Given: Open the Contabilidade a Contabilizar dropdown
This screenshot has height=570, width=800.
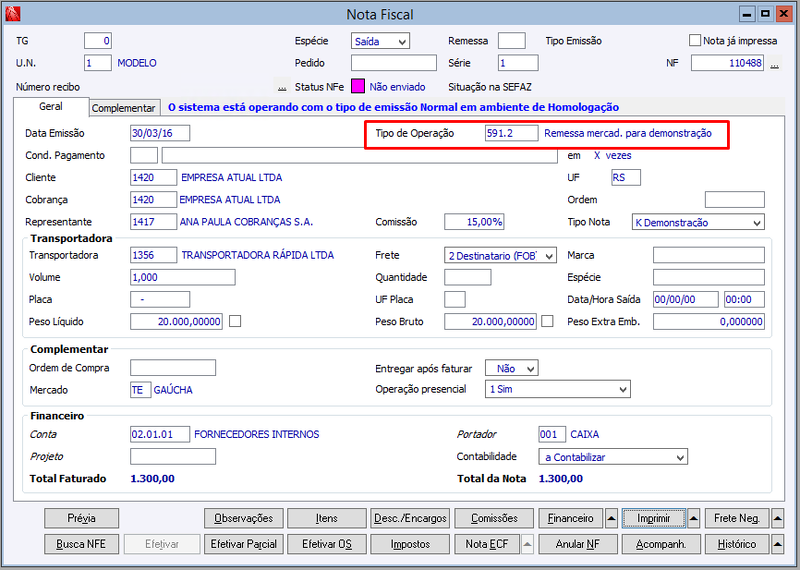Looking at the screenshot, I should point(613,457).
